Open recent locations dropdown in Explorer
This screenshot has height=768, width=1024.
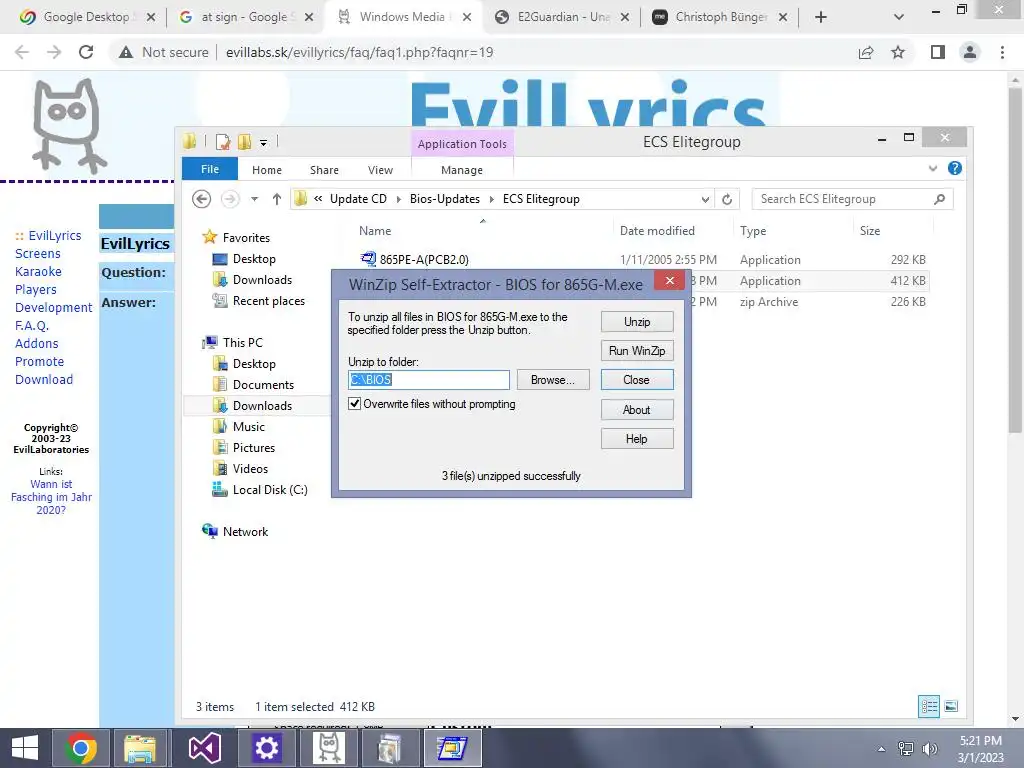point(254,199)
